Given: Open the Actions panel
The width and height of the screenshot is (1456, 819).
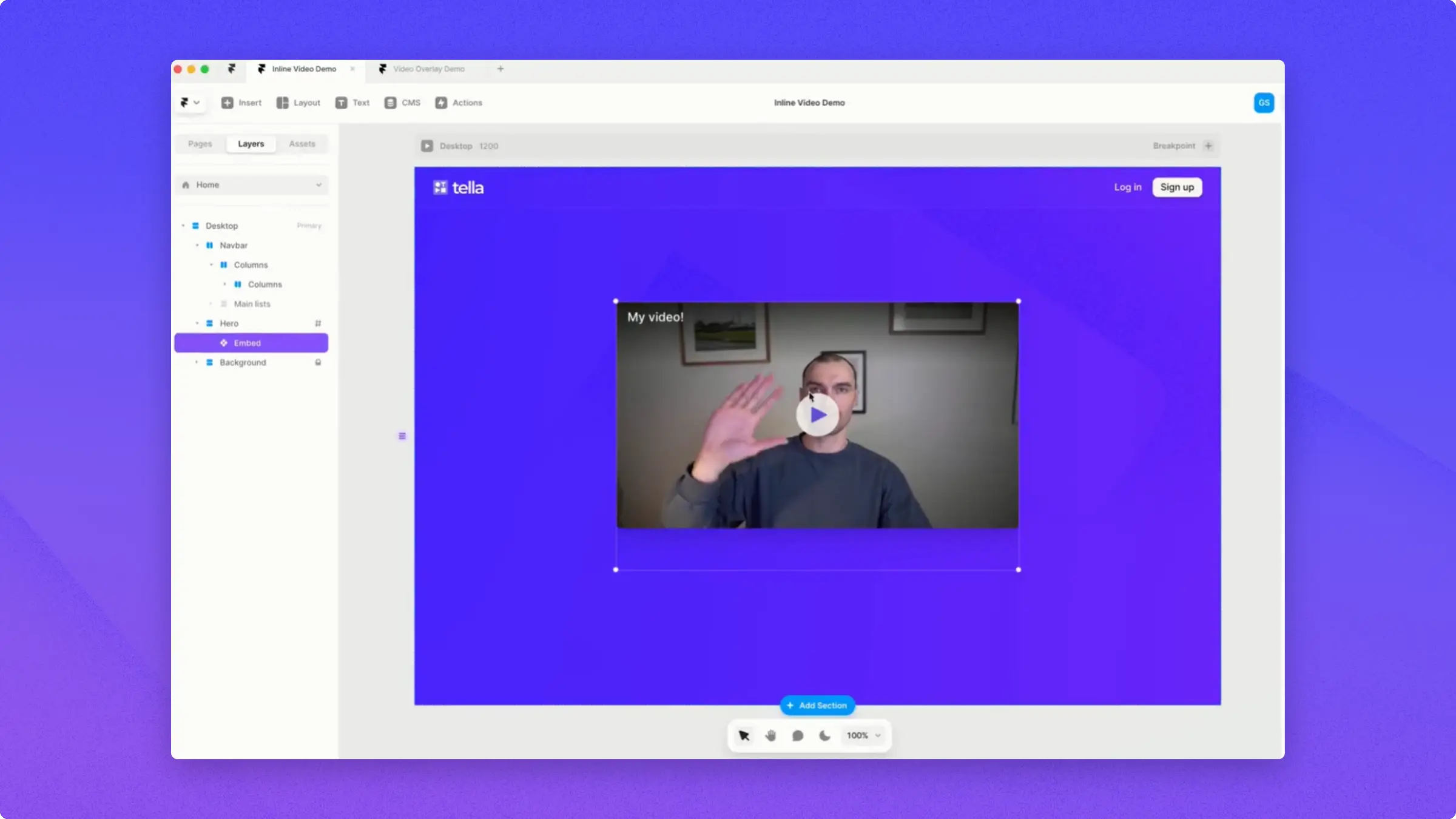Looking at the screenshot, I should coord(458,103).
